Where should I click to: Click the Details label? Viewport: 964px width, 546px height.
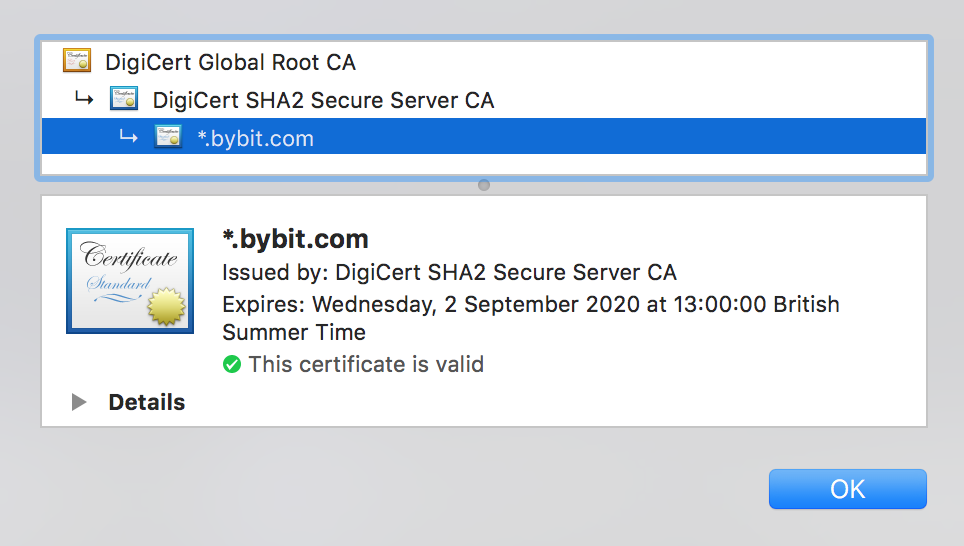(x=146, y=402)
